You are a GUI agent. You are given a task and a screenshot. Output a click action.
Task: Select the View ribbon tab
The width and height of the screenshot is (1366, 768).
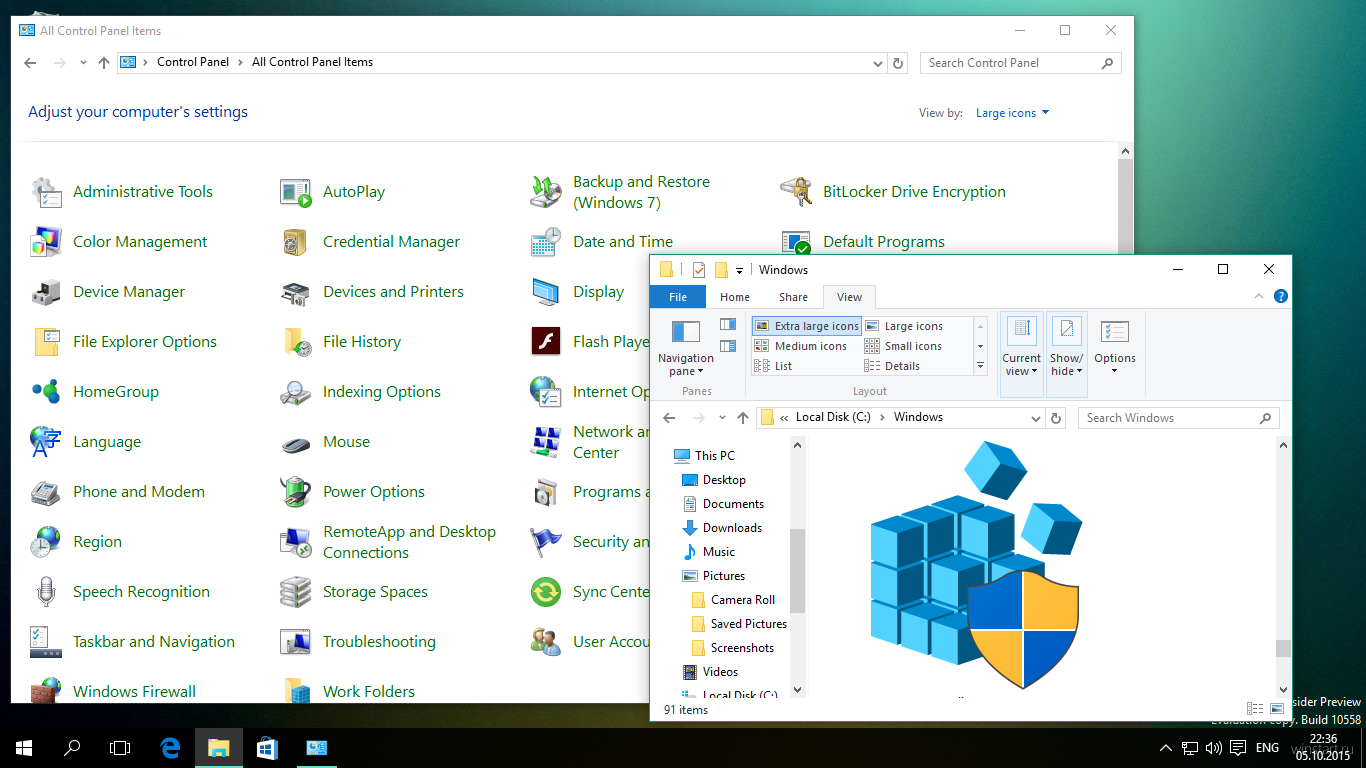pyautogui.click(x=849, y=297)
